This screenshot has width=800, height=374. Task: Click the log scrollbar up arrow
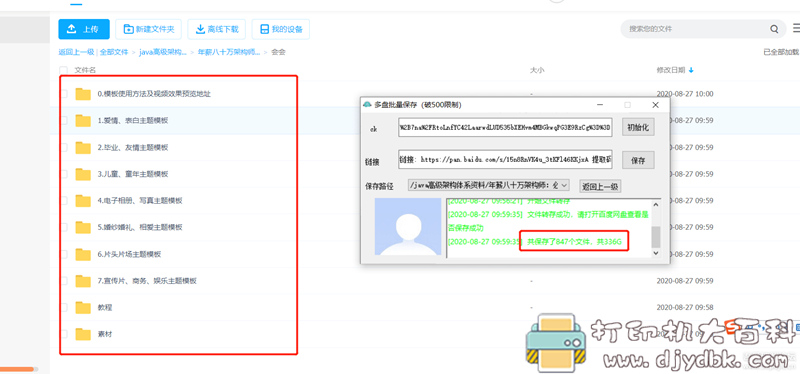click(x=656, y=205)
